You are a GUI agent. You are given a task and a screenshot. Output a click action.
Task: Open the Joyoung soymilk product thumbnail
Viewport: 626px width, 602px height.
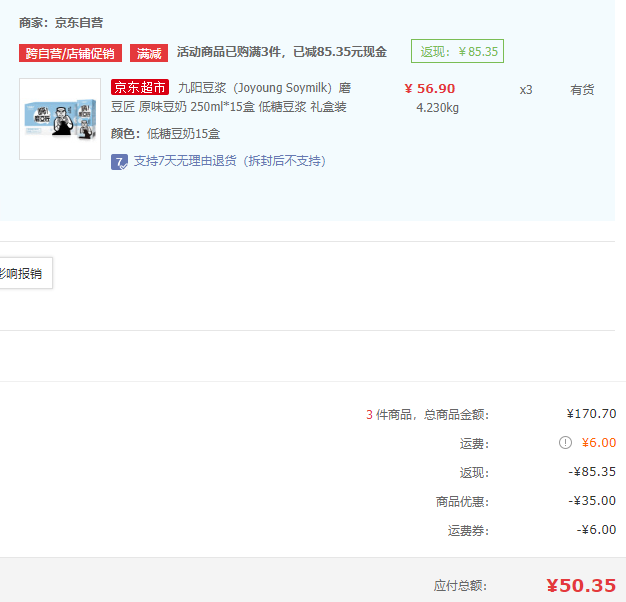(x=60, y=119)
